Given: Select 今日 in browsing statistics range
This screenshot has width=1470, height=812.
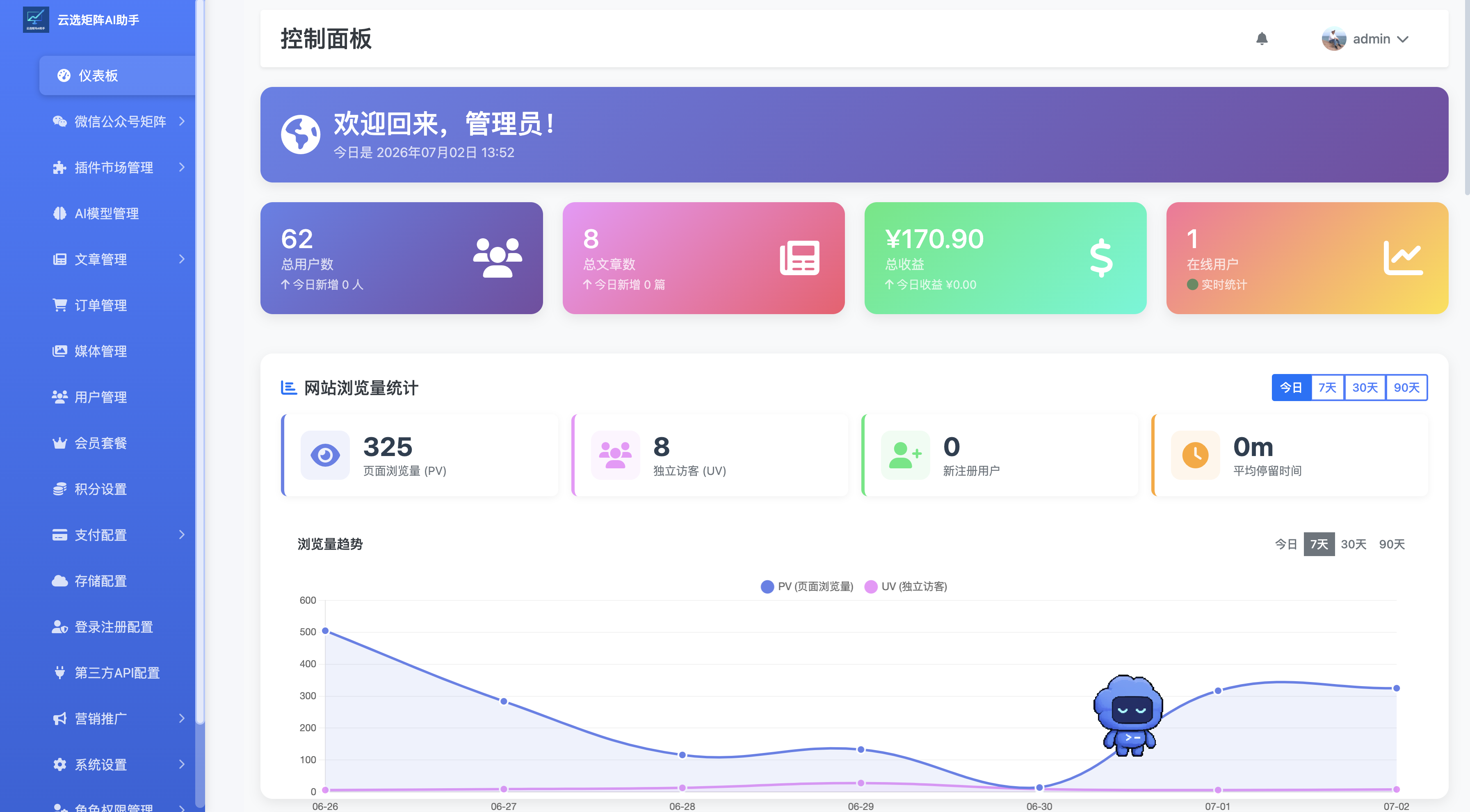Looking at the screenshot, I should pyautogui.click(x=1292, y=388).
